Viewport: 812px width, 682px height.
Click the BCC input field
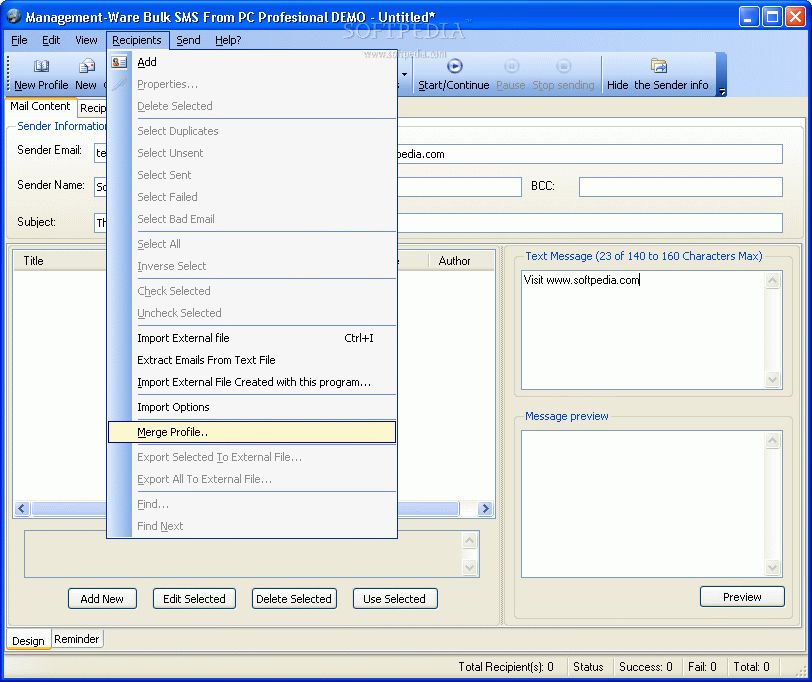coord(680,186)
